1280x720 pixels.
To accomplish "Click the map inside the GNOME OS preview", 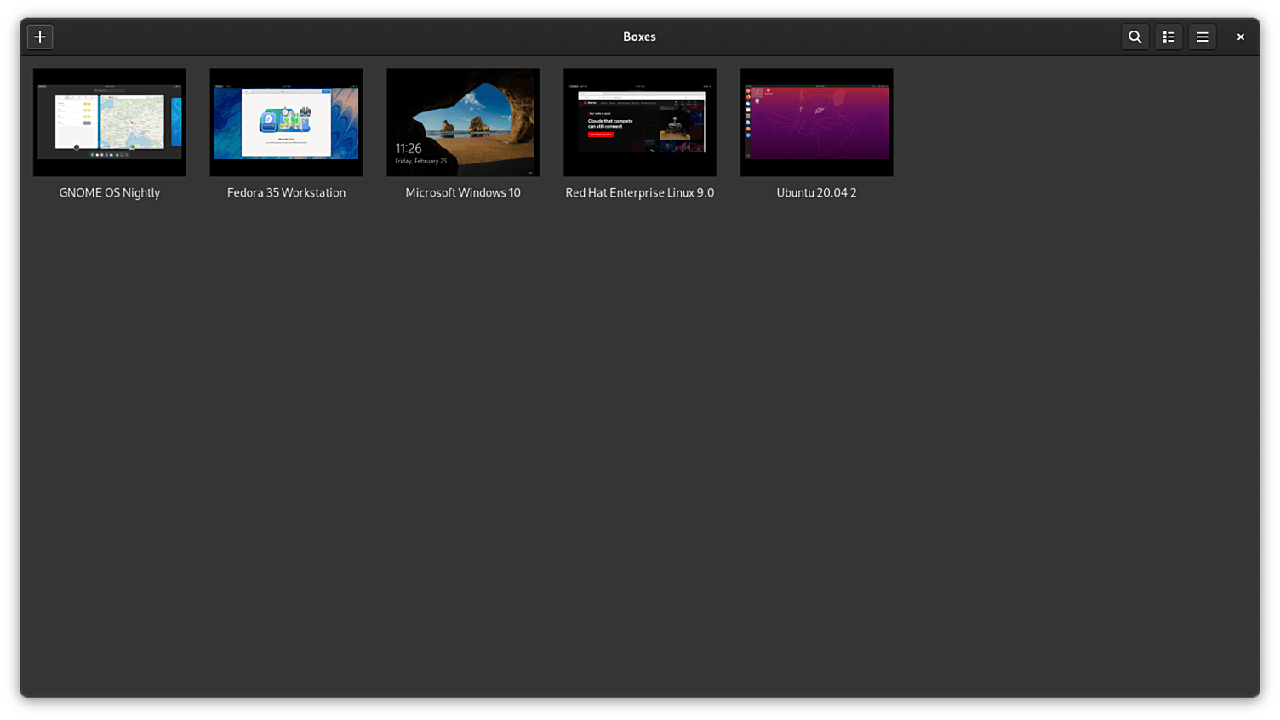I will pos(131,120).
